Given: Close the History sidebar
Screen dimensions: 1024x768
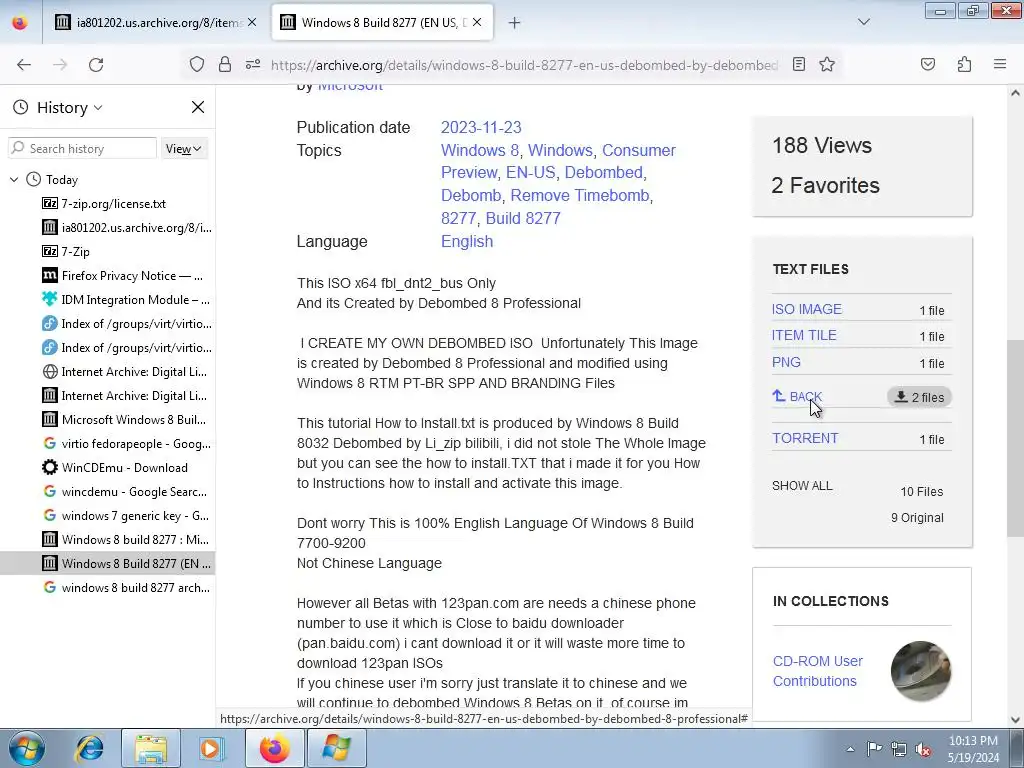Looking at the screenshot, I should coord(198,107).
